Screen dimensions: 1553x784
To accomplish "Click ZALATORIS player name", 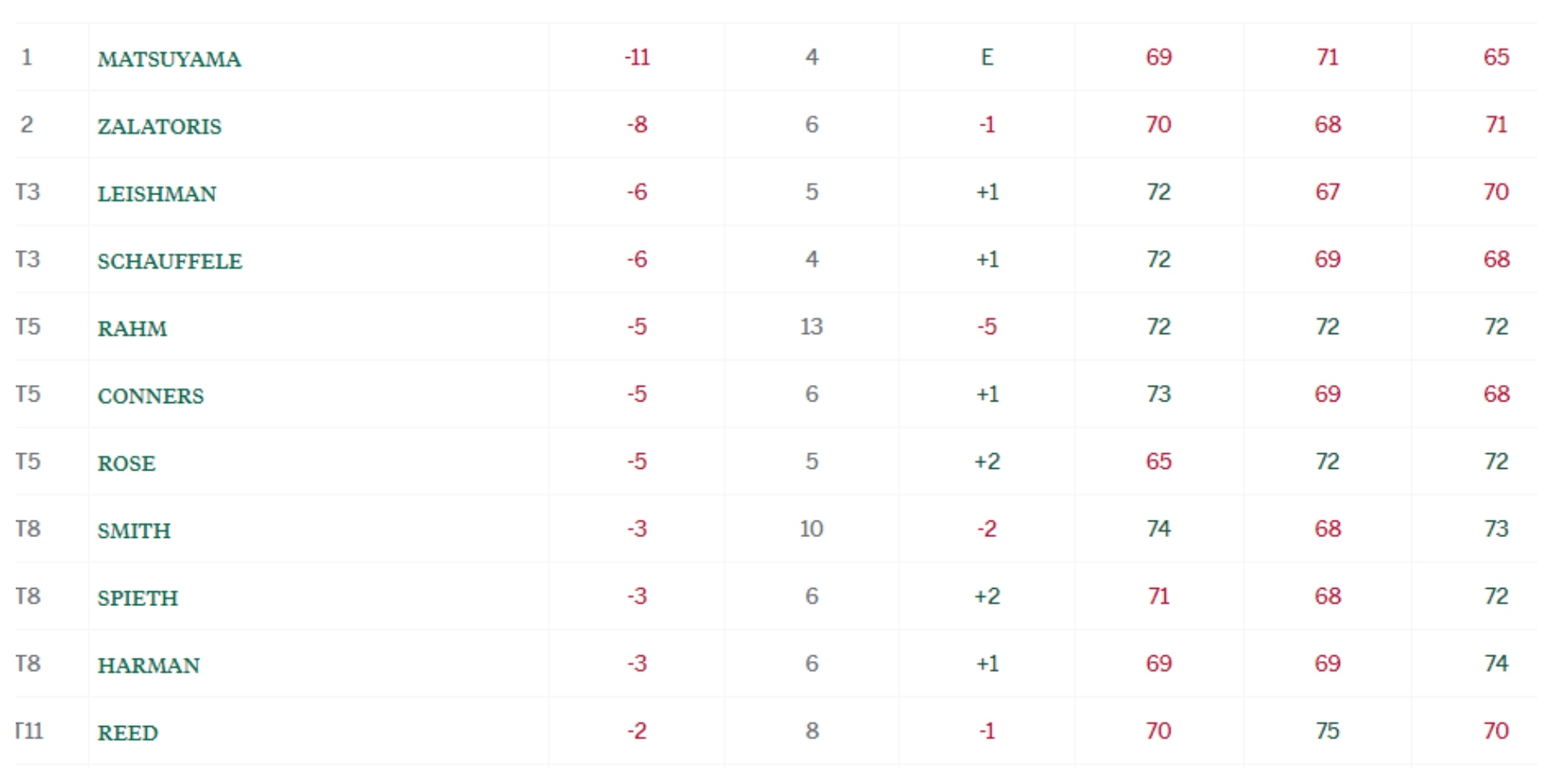I will [159, 126].
